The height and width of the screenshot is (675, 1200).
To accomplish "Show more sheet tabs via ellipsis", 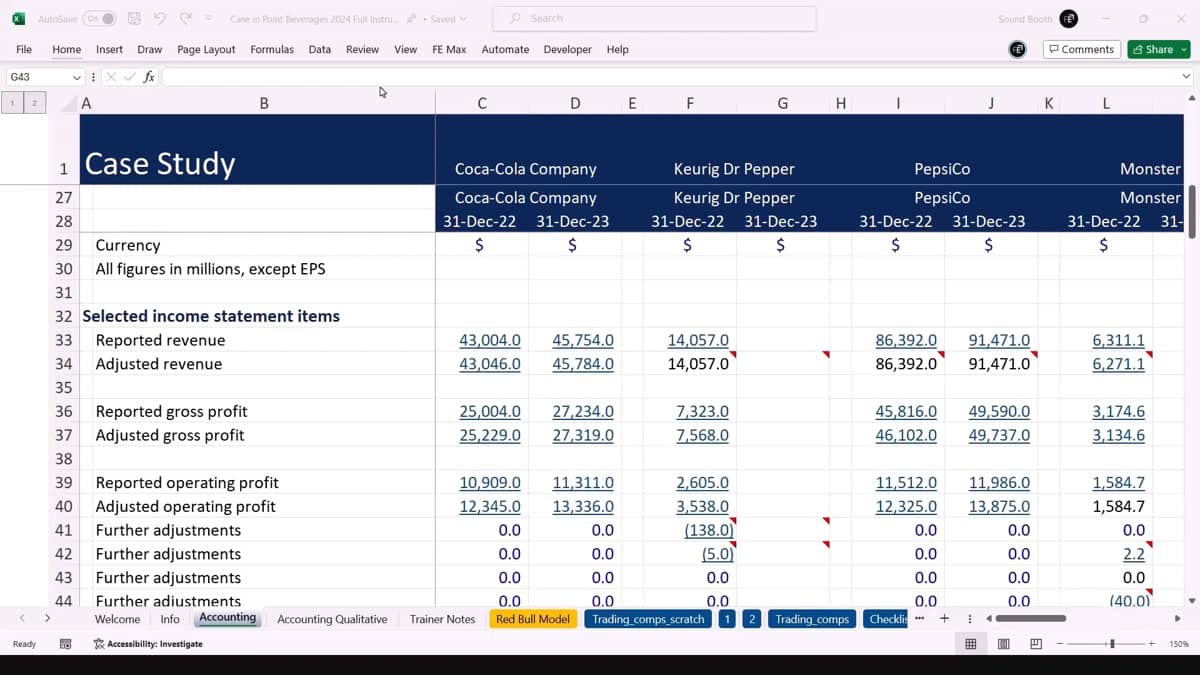I will [919, 619].
